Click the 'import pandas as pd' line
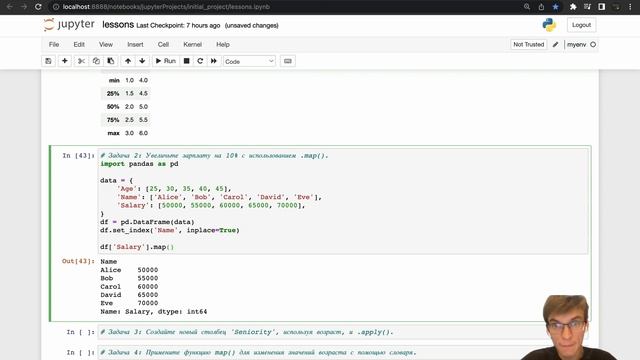Image resolution: width=640 pixels, height=360 pixels. [139, 164]
